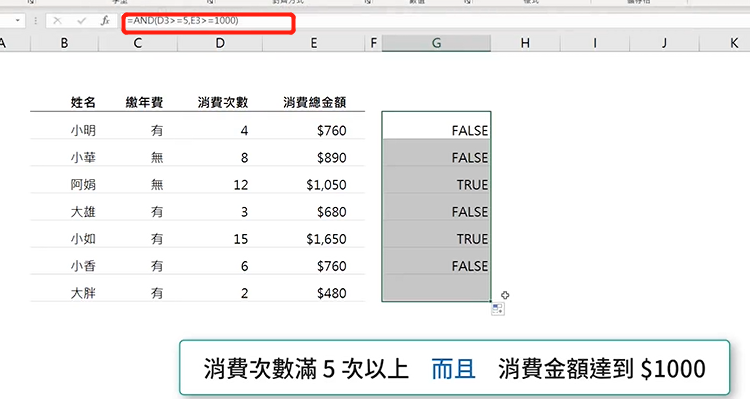Select column B header
The height and width of the screenshot is (399, 750).
(65, 44)
